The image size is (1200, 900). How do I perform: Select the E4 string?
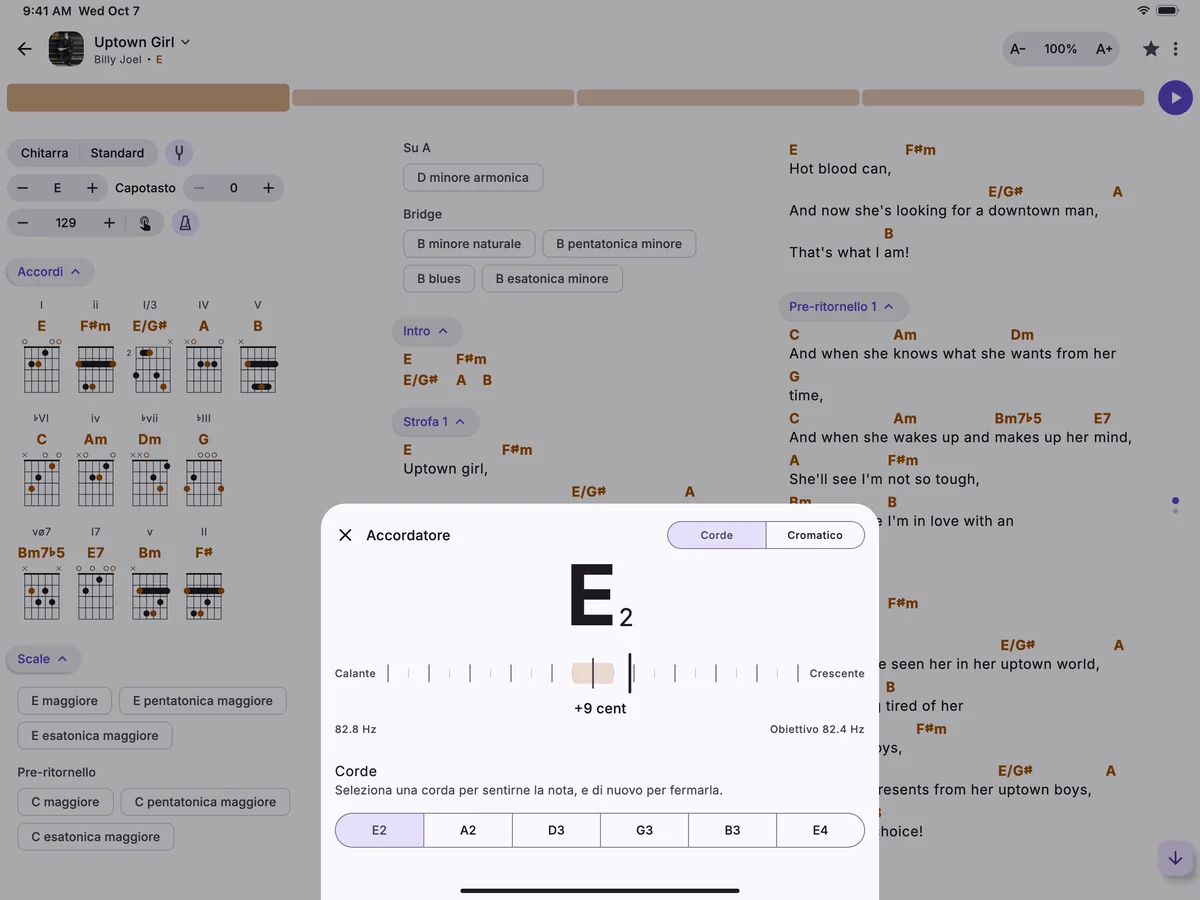[820, 830]
